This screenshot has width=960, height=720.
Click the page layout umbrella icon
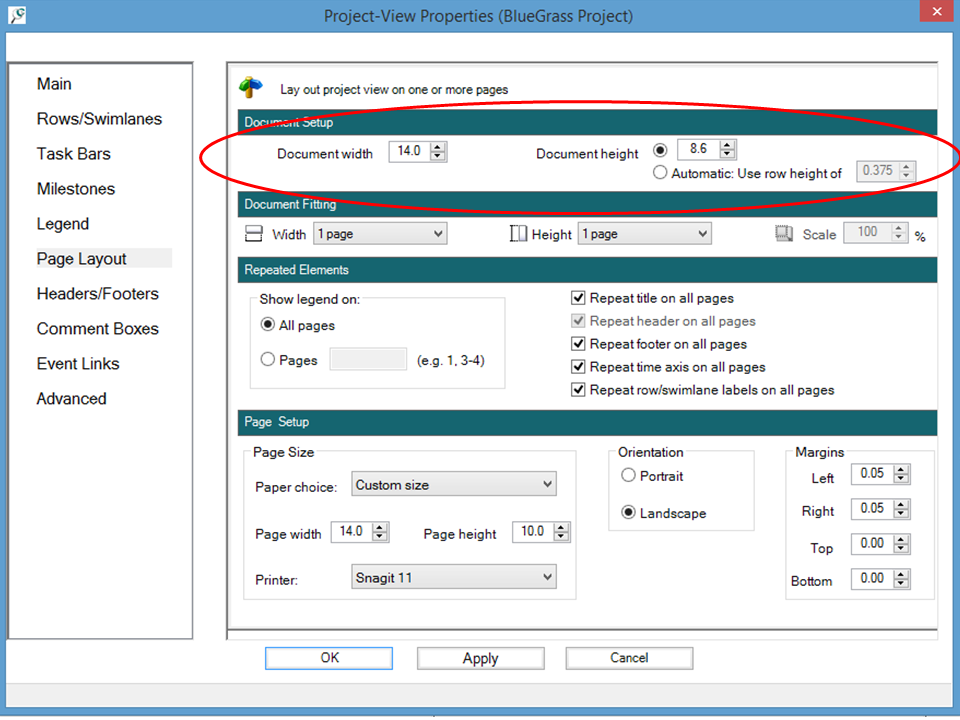250,88
